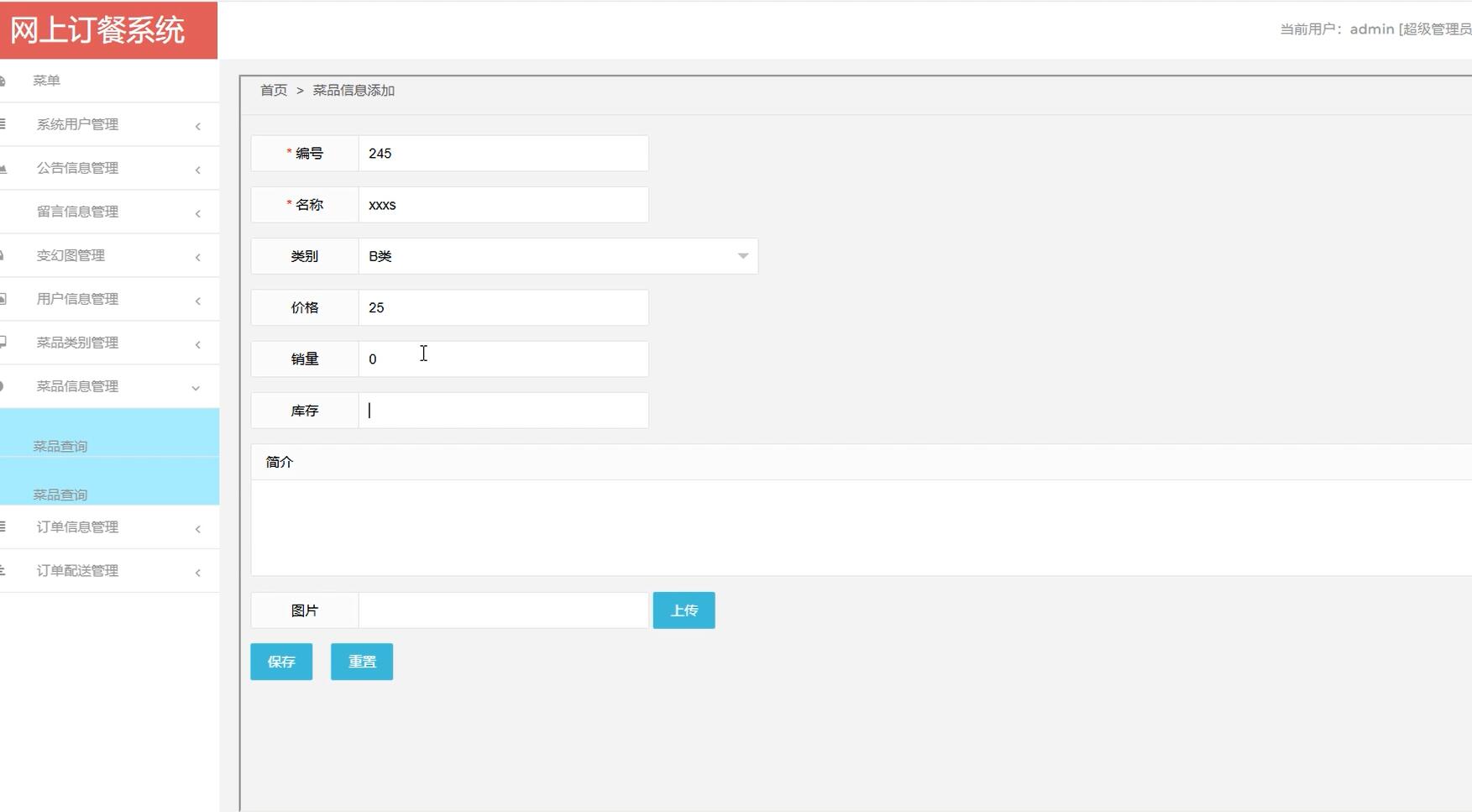
Task: Focus the 名称 text field
Action: click(x=503, y=205)
